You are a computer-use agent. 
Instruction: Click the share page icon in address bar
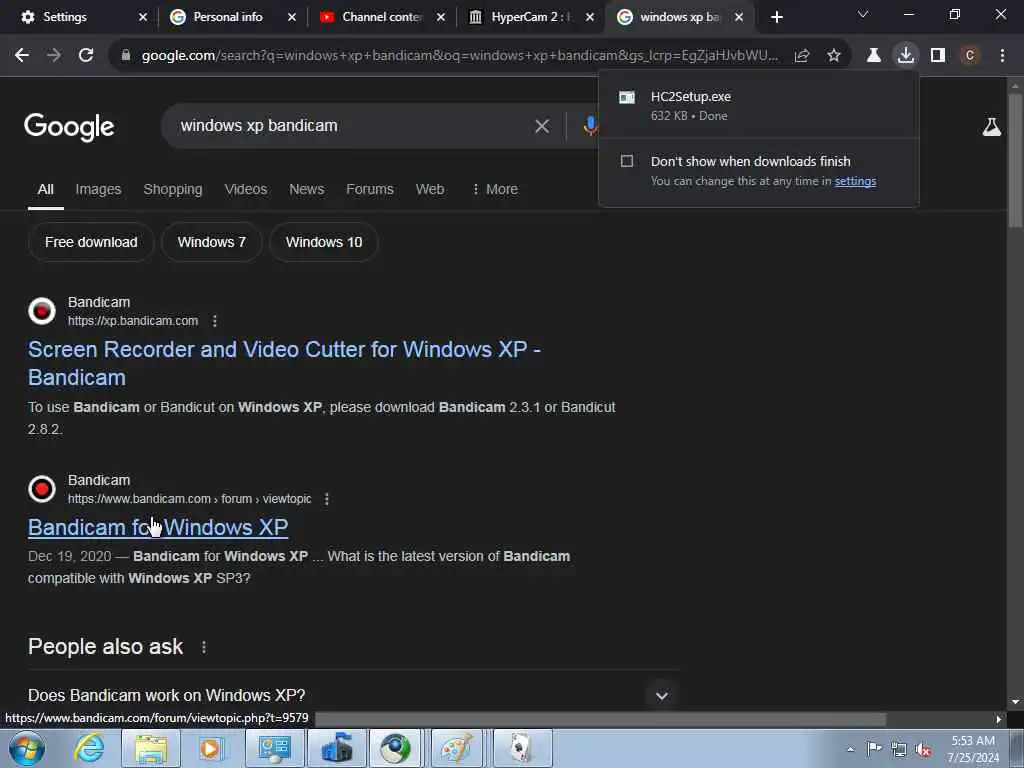coord(802,56)
